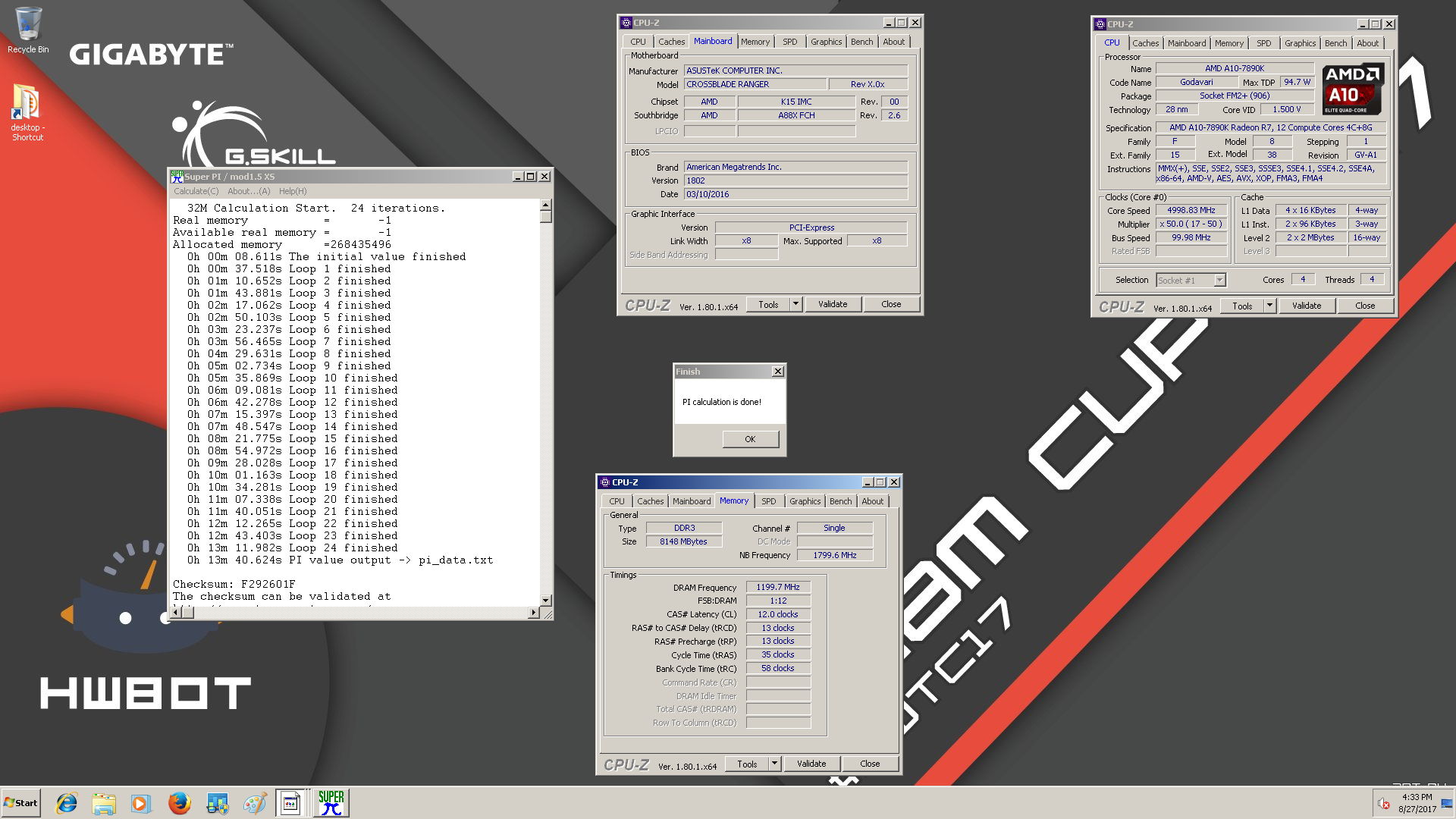Viewport: 1456px width, 819px height.
Task: Click the AMD A10-7890K name field
Action: point(1235,68)
